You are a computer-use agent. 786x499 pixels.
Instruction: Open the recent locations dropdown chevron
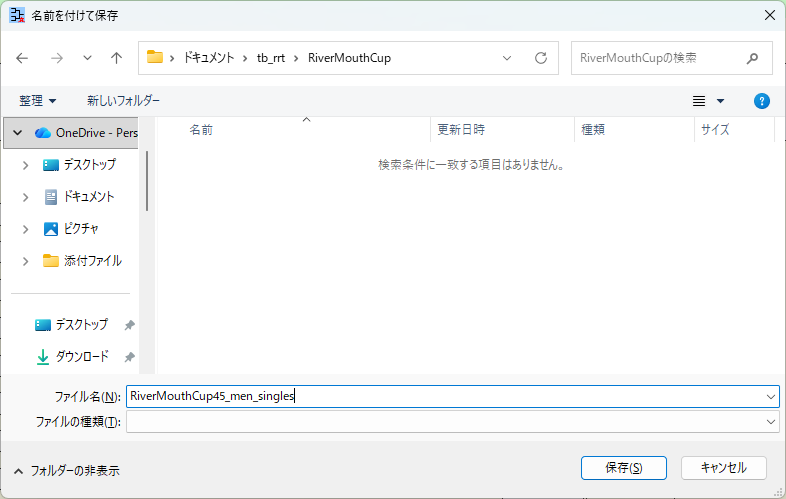point(87,58)
